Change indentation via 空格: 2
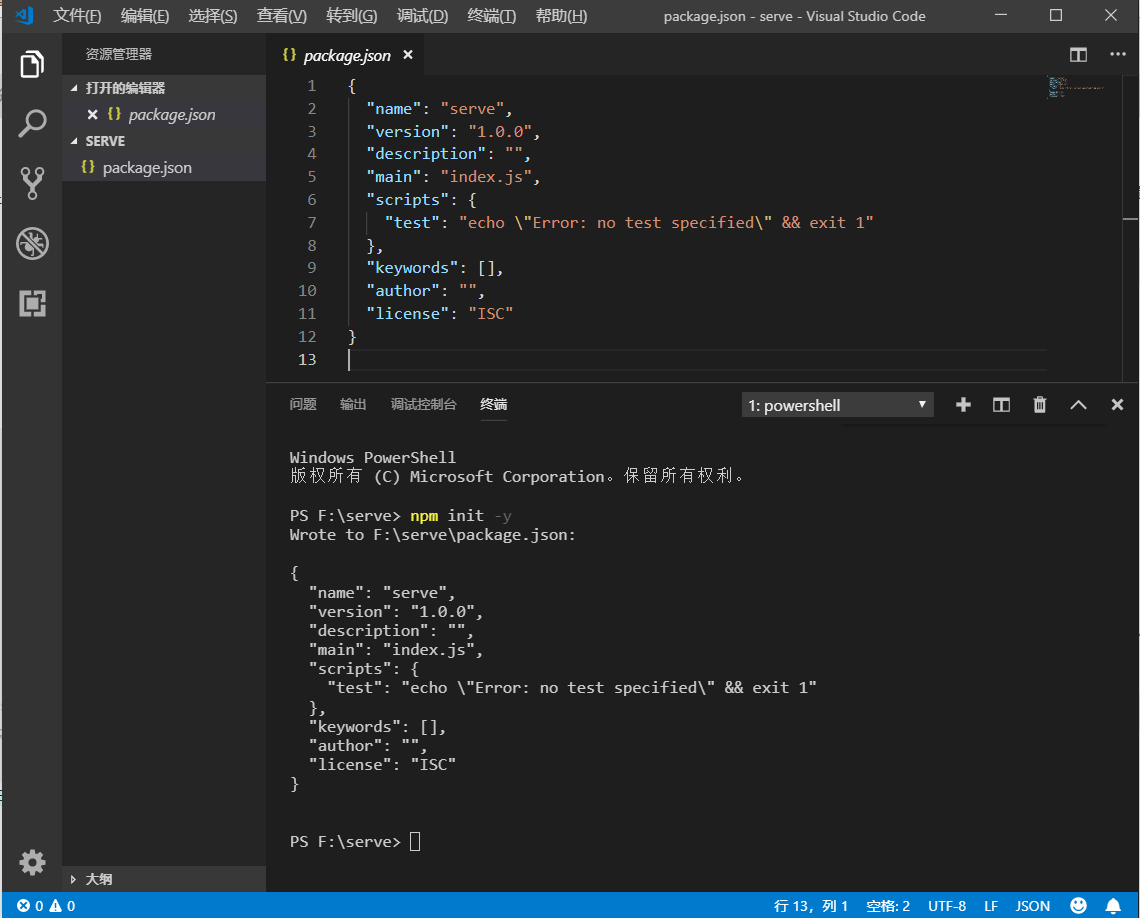 (888, 906)
